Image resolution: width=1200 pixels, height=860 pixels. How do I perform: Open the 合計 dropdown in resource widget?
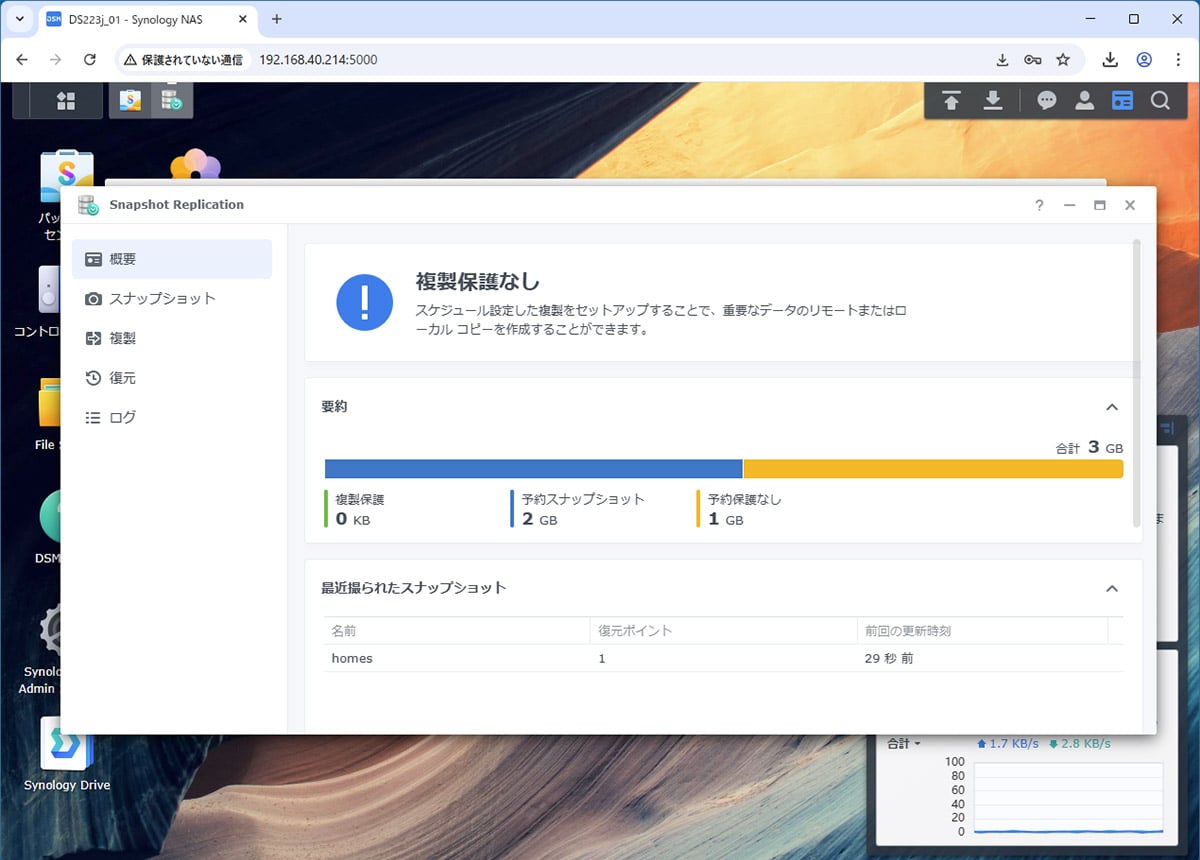[x=903, y=744]
